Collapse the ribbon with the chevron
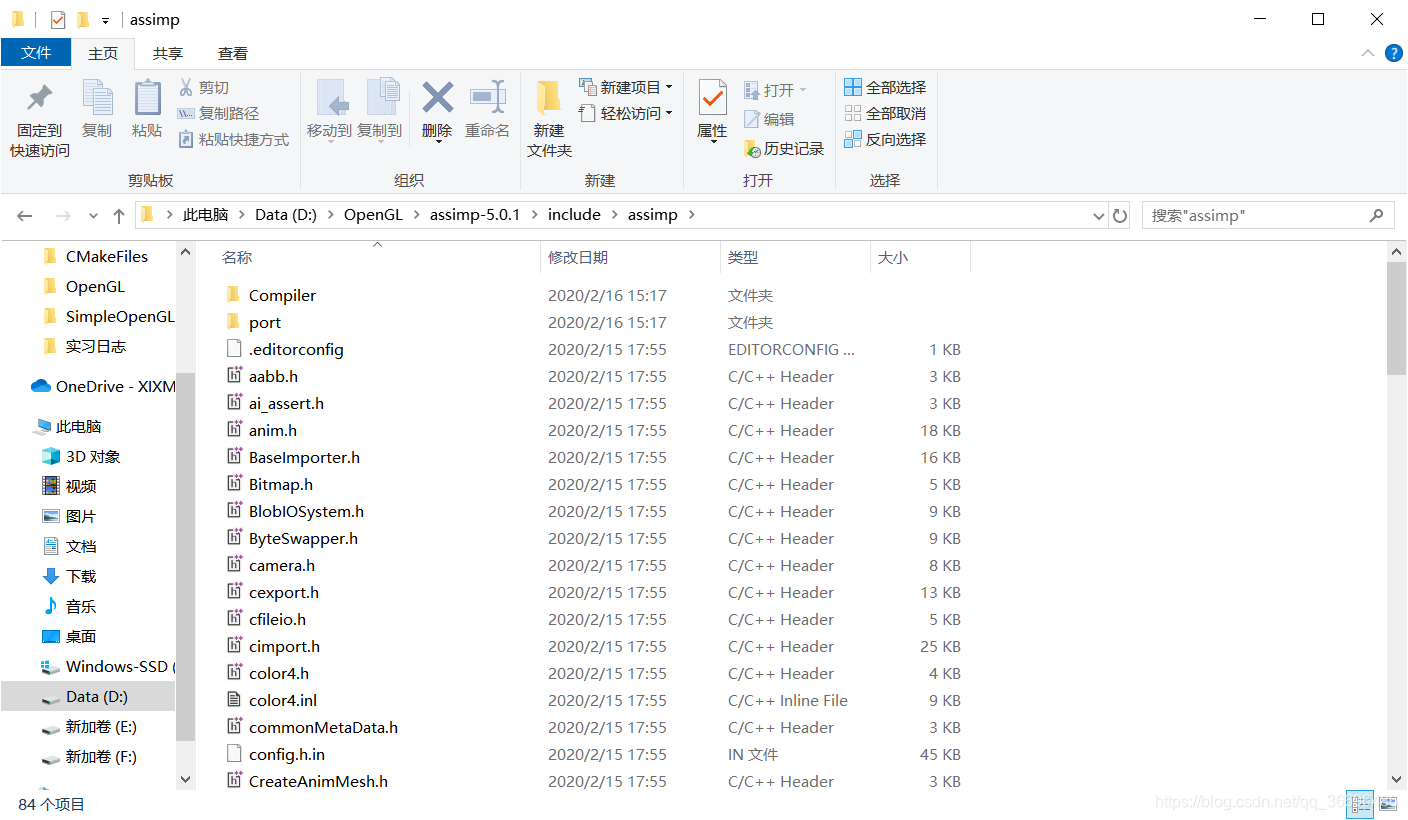Screen dimensions: 1408x820 point(1367,53)
